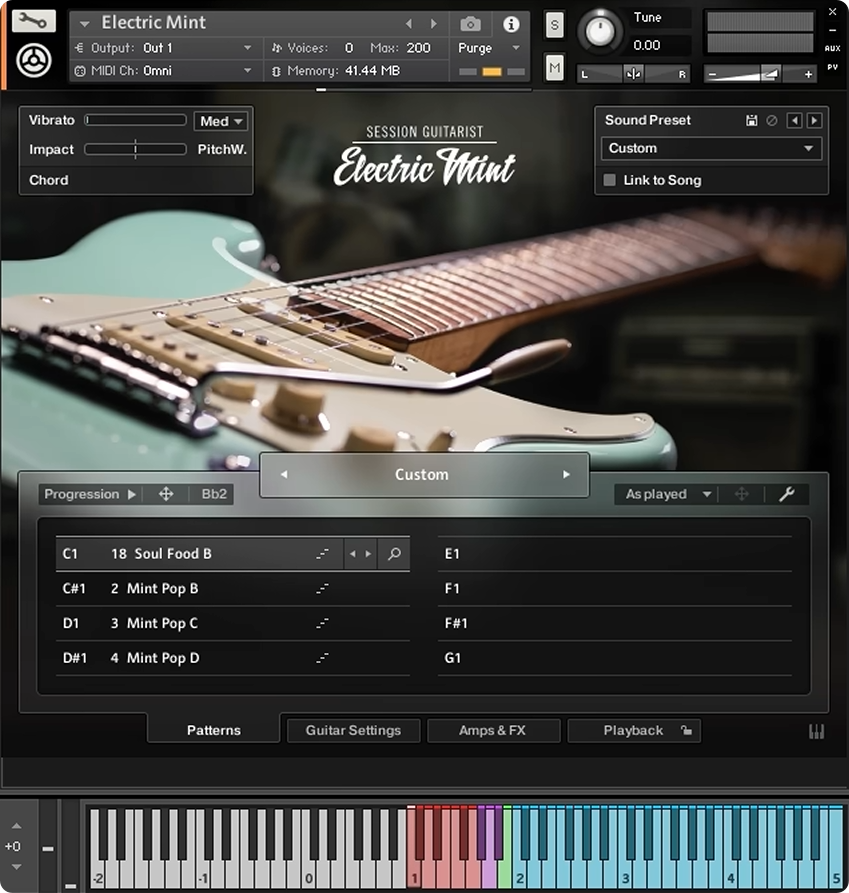Shift the keyboard octave down with the arrow
849x893 pixels.
(17, 867)
